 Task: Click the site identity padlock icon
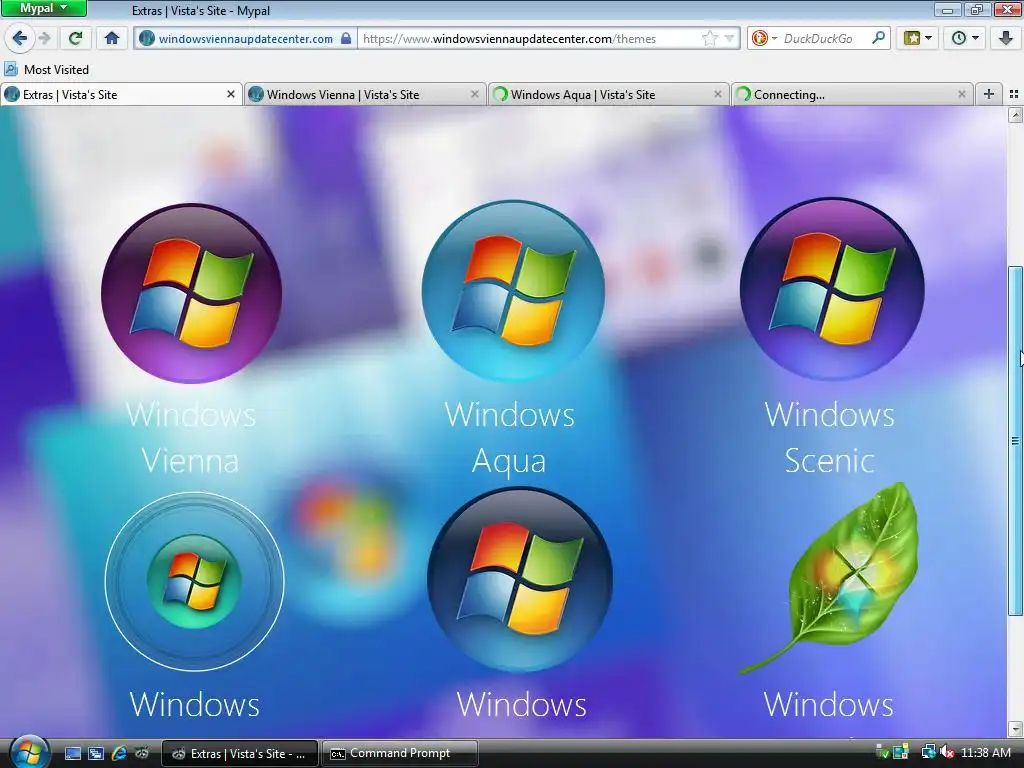click(346, 39)
